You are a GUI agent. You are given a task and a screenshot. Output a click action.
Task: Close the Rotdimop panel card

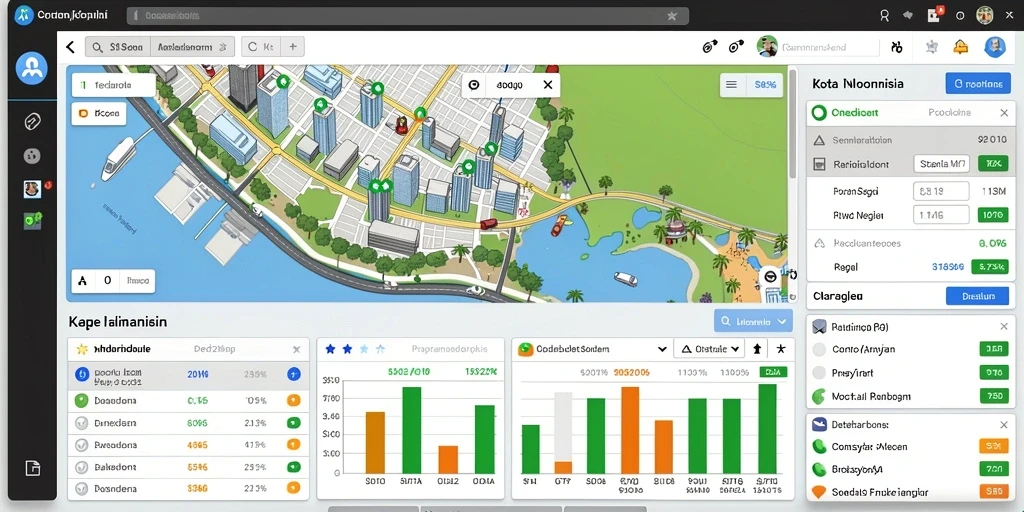point(1004,326)
